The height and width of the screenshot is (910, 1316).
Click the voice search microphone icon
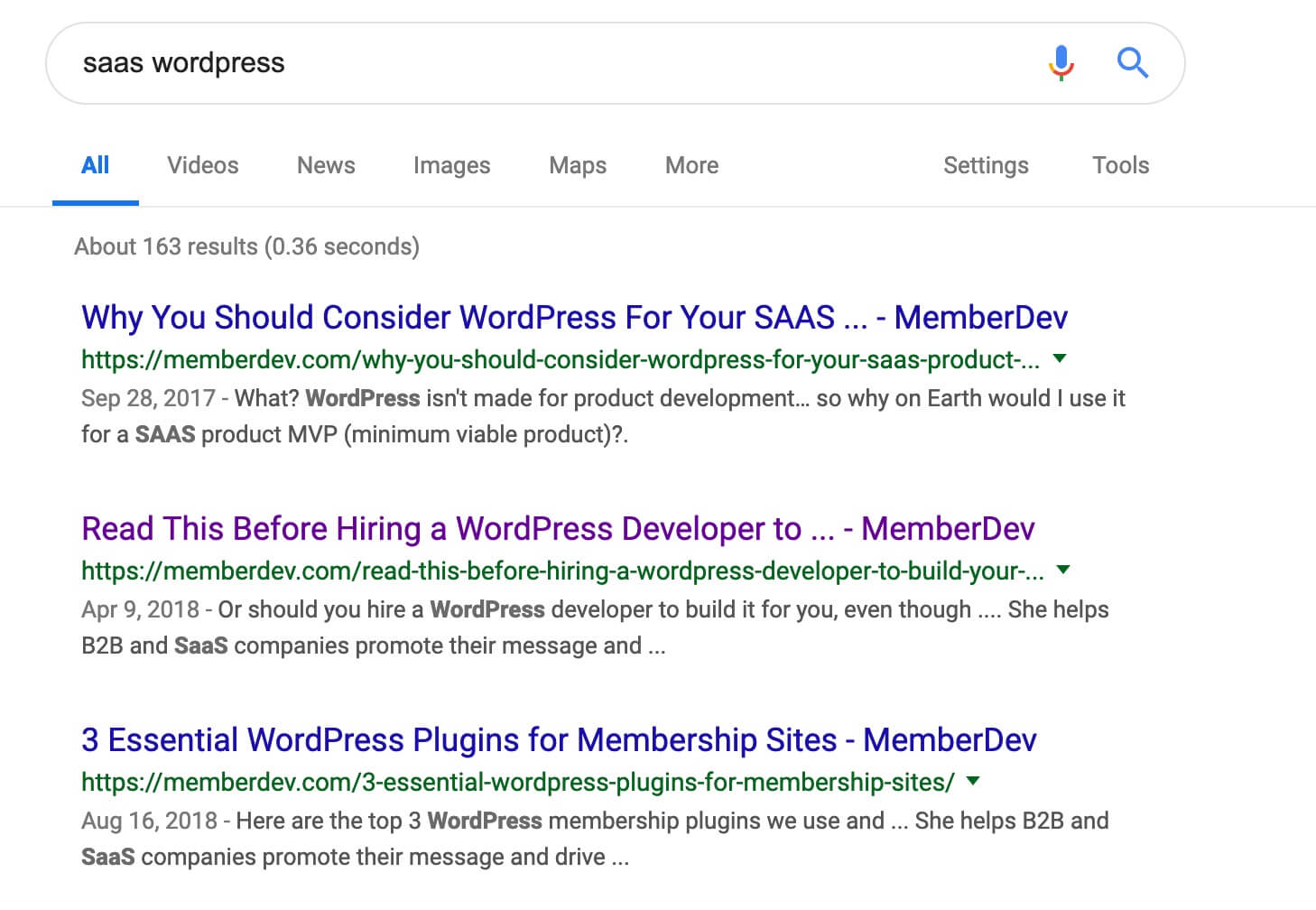click(1061, 63)
